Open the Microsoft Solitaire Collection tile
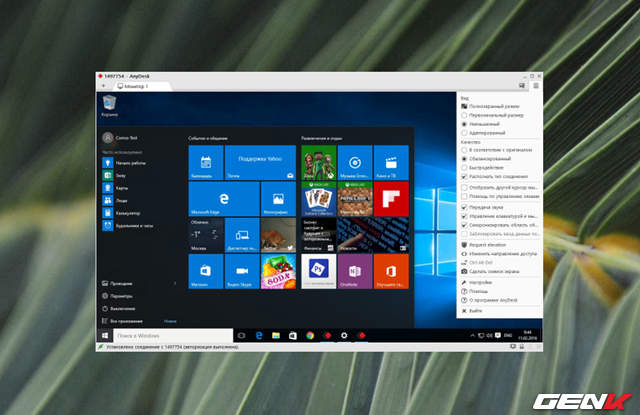 coord(319,199)
